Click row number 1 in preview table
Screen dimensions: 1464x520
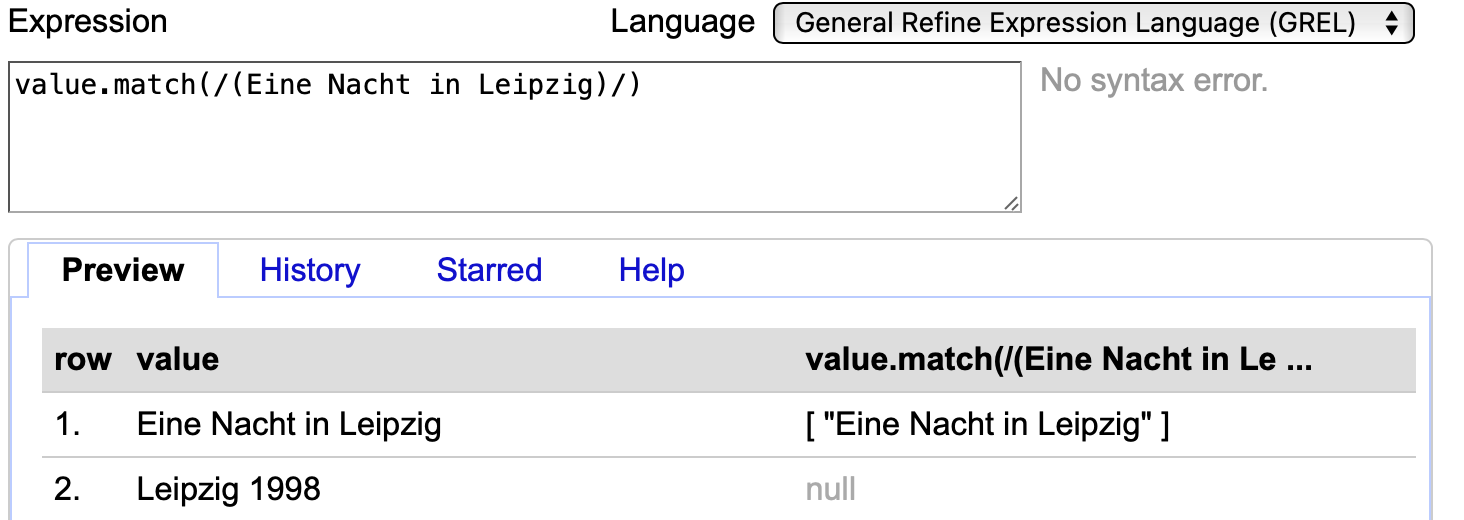(68, 425)
